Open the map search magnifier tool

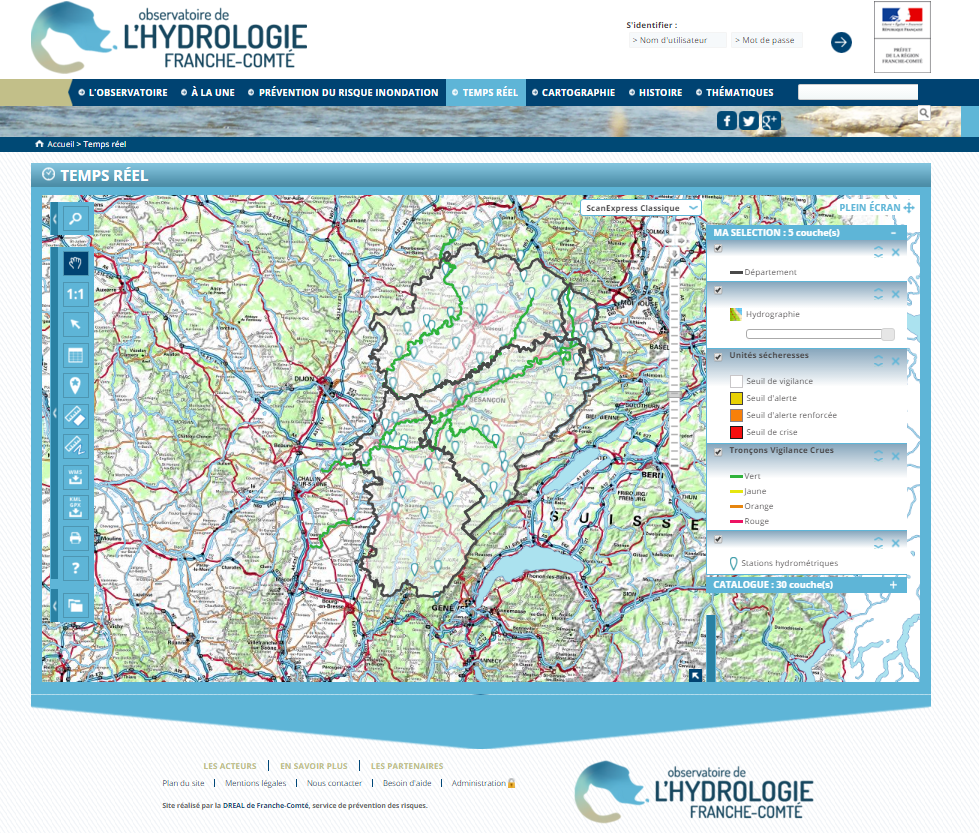click(x=75, y=217)
